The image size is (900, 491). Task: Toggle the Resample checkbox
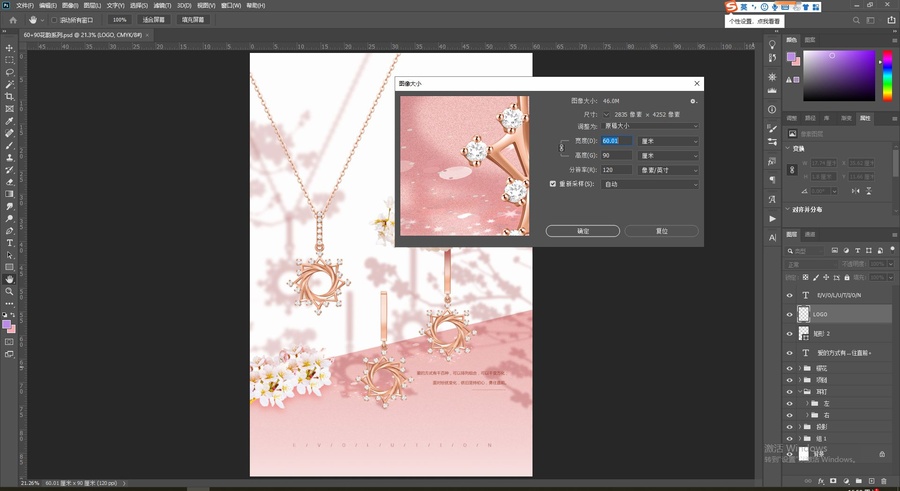[553, 184]
